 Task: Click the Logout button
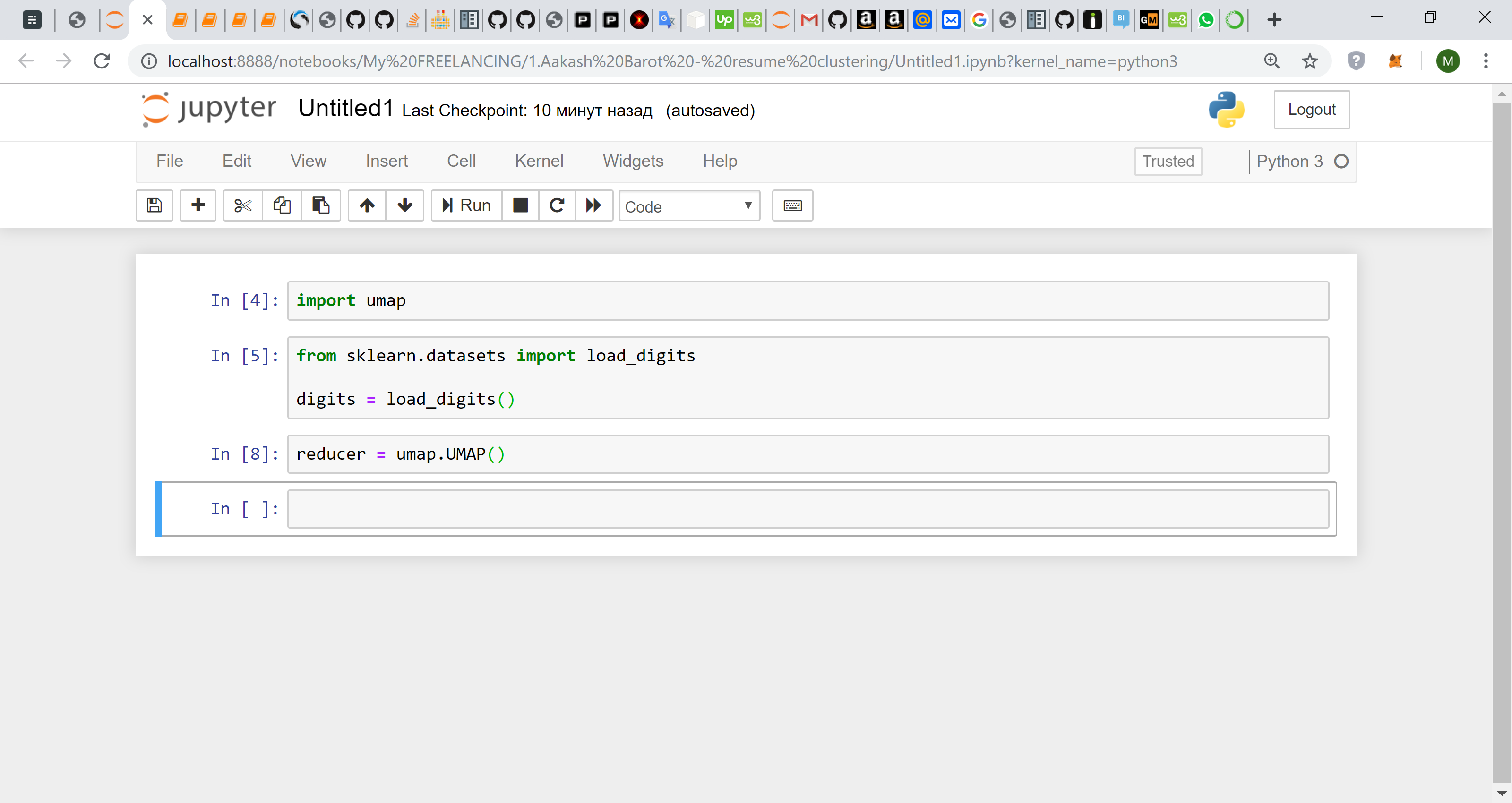coord(1312,109)
